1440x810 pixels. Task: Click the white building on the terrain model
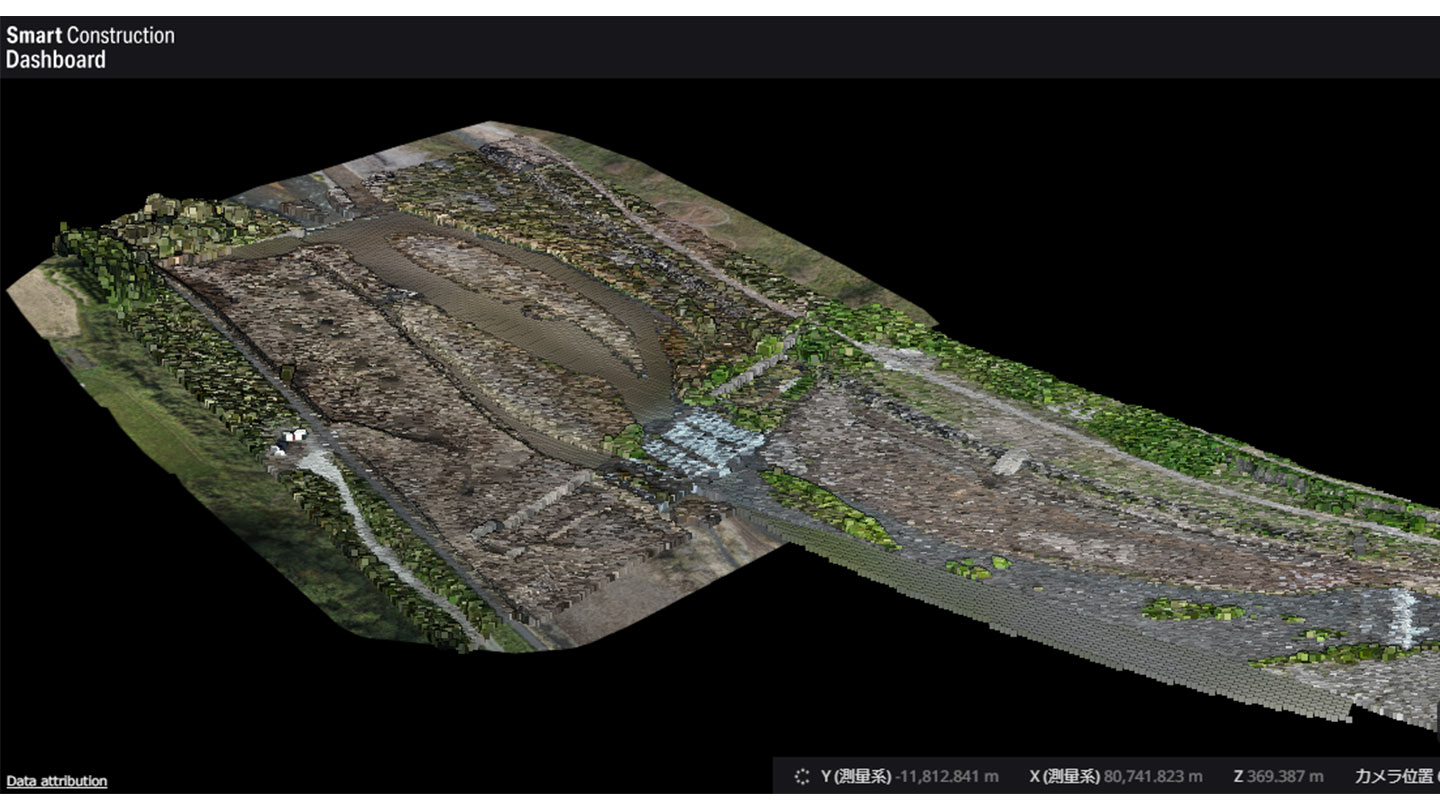293,436
